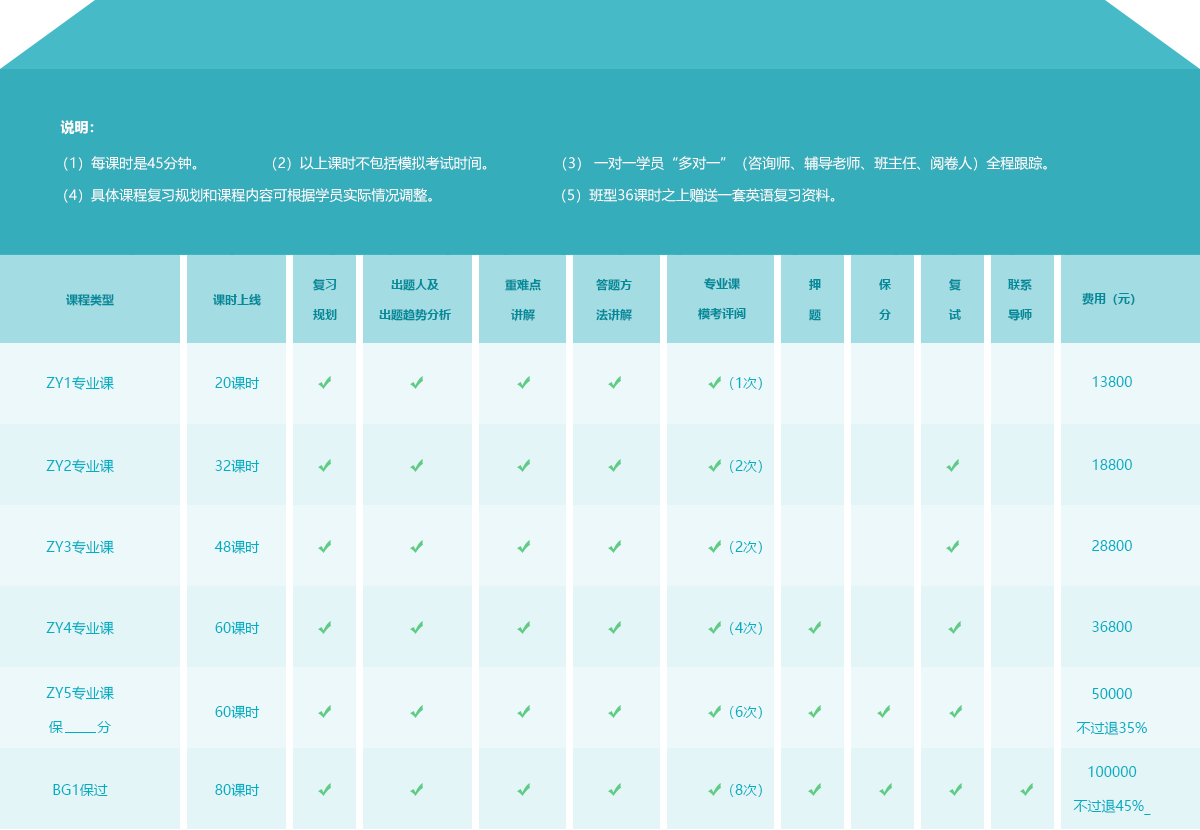Image resolution: width=1200 pixels, height=830 pixels.
Task: Click the 出题趋势分析 checkmark in ZY1专业课 row
Action: click(x=417, y=382)
